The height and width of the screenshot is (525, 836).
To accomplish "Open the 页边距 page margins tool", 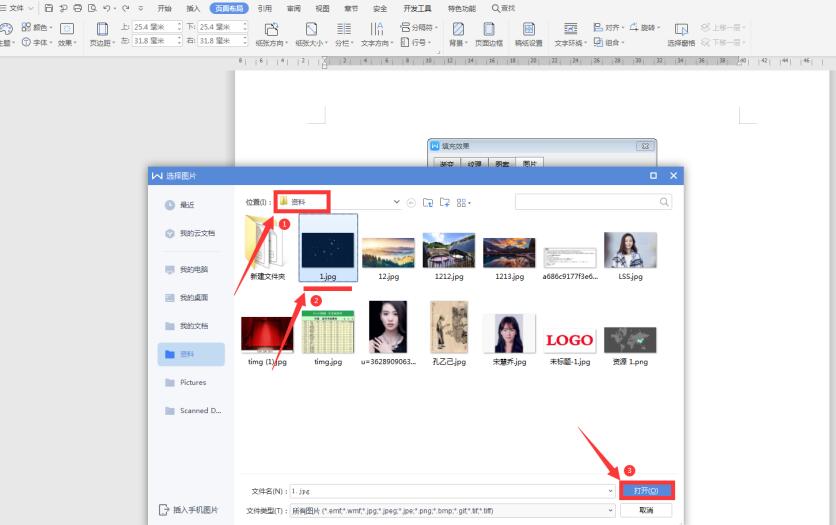I will click(x=102, y=34).
